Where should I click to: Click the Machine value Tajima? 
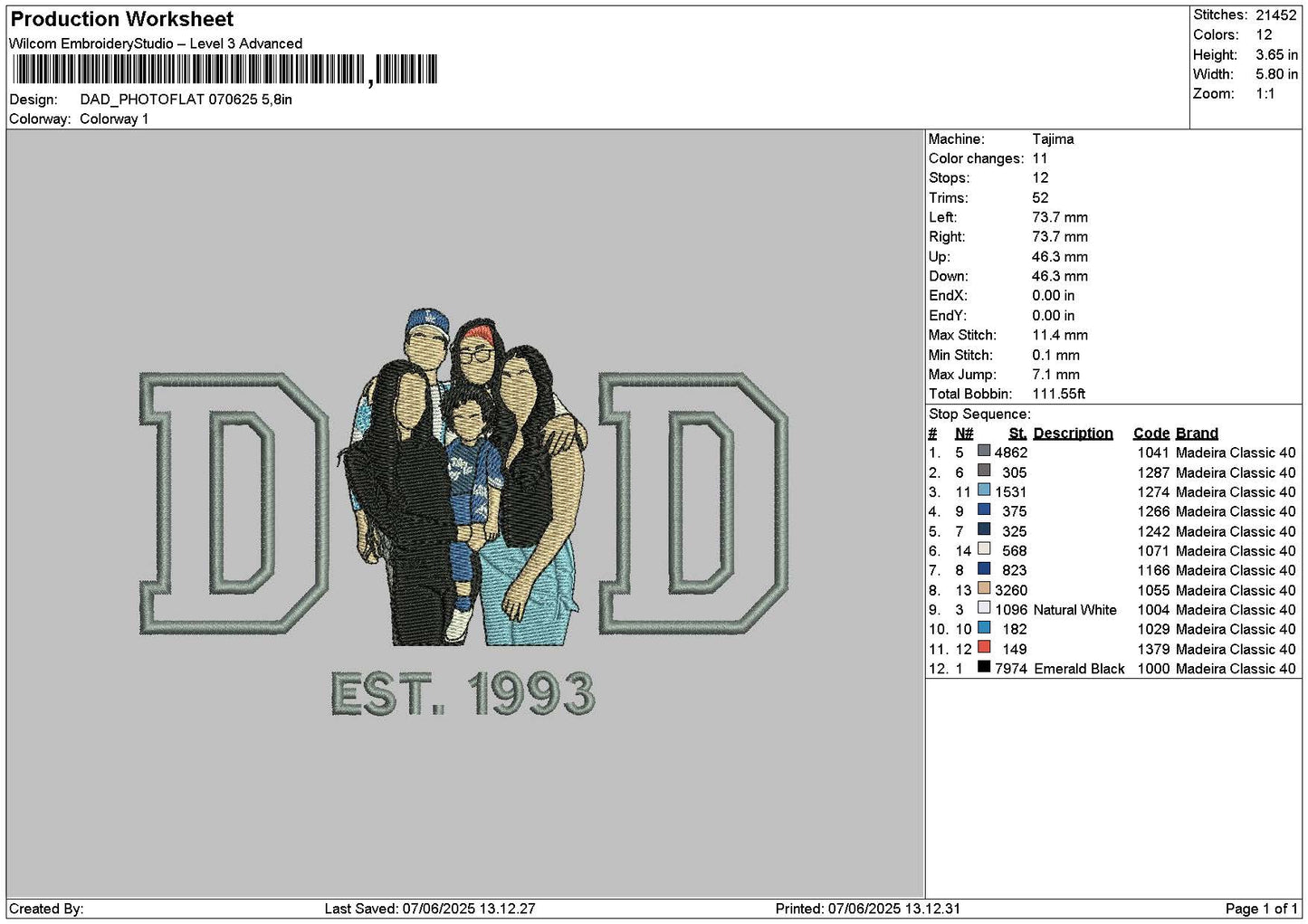1053,139
